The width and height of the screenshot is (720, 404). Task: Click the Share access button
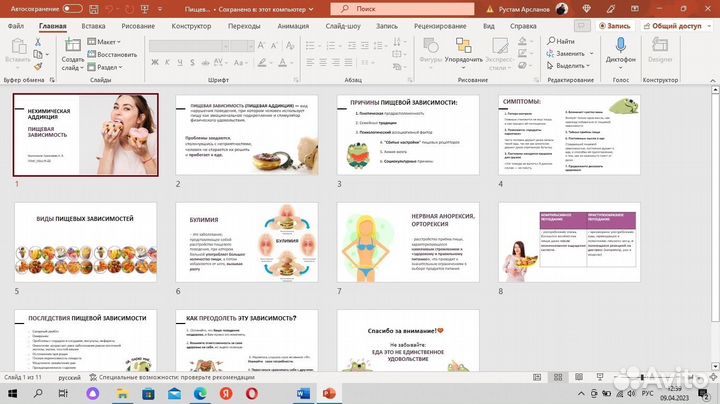[x=680, y=25]
